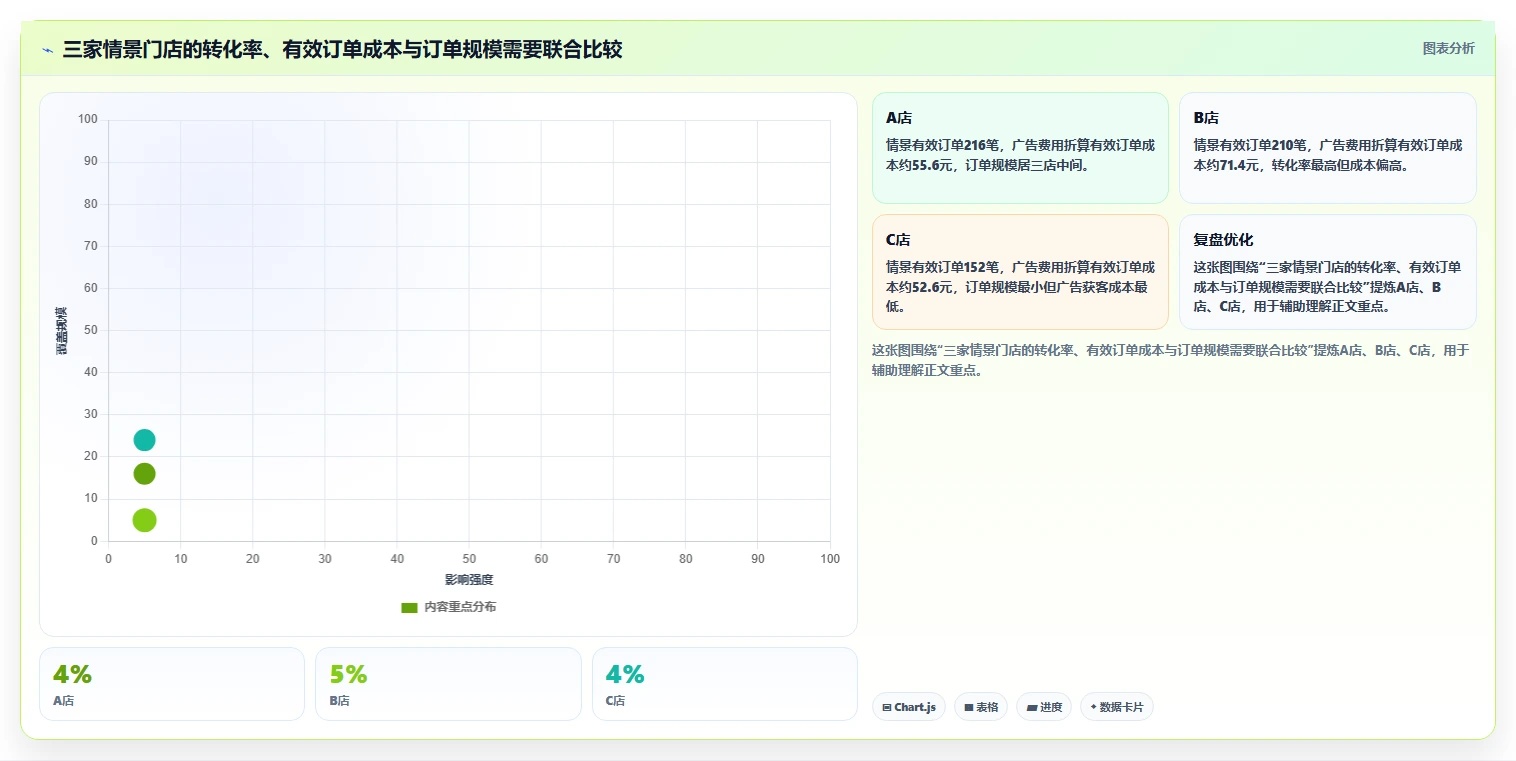Click the chart analysis page title text

[x=342, y=49]
